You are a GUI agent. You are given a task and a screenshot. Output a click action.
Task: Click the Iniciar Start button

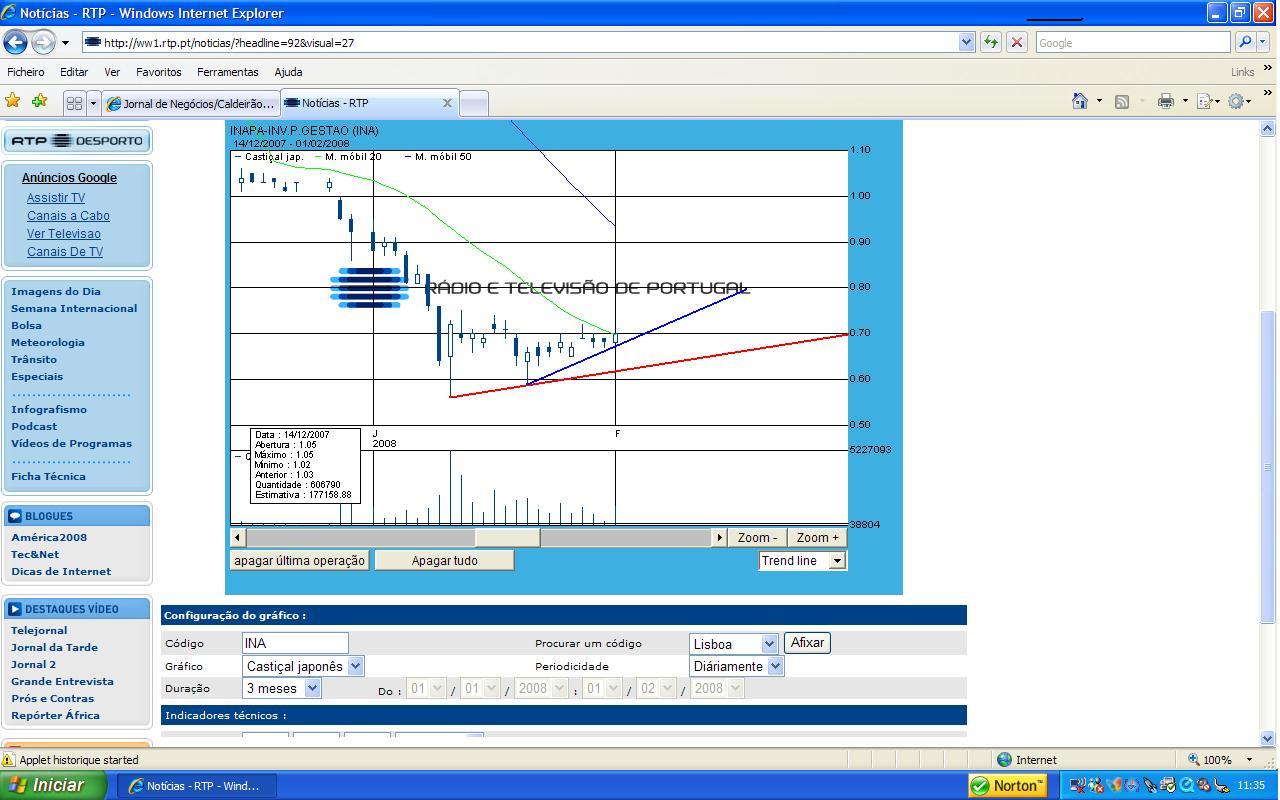pyautogui.click(x=52, y=785)
